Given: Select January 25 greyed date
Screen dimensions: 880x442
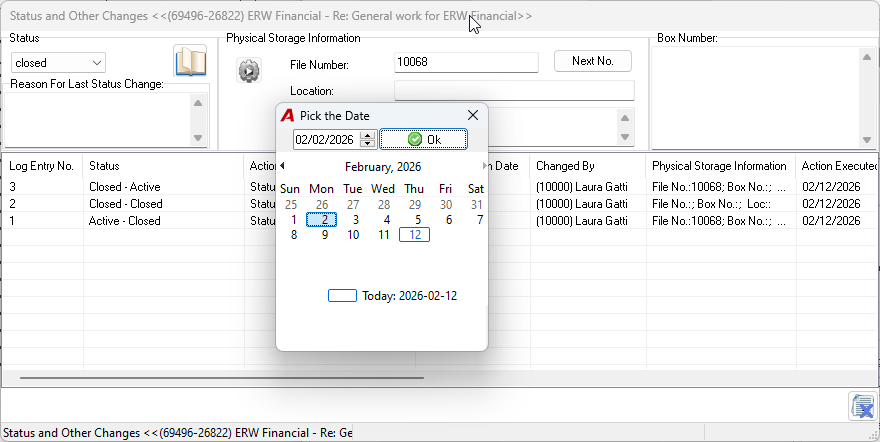Looking at the screenshot, I should (291, 205).
